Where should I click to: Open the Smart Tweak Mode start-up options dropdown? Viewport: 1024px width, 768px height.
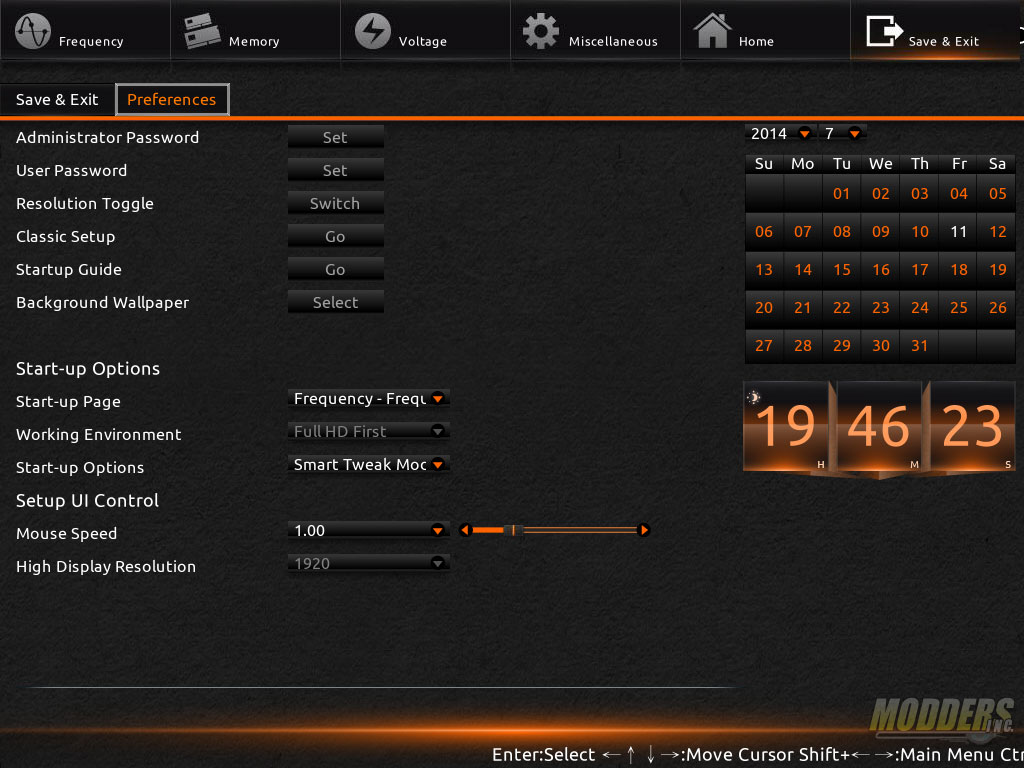[x=368, y=464]
